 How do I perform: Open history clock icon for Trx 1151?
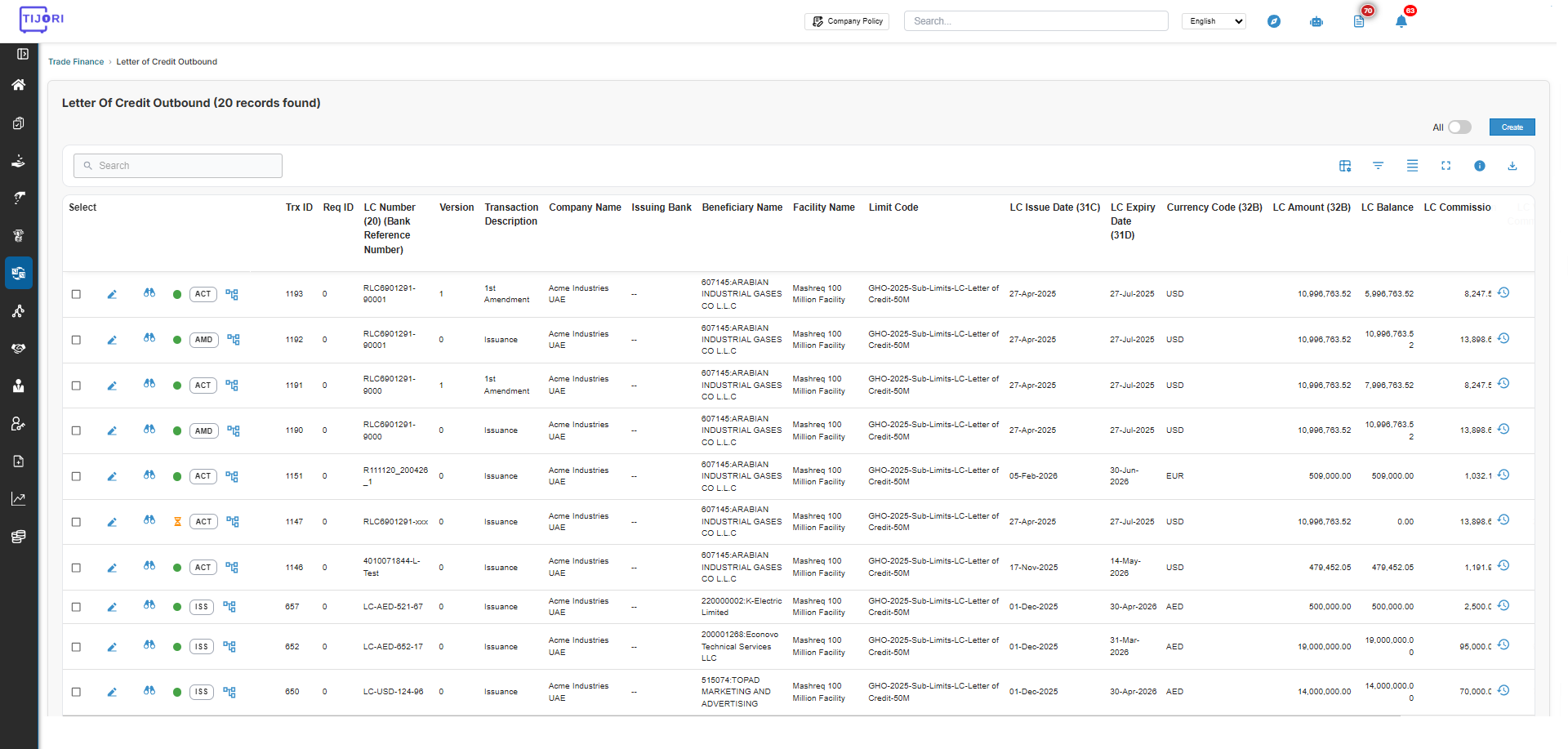[1503, 475]
